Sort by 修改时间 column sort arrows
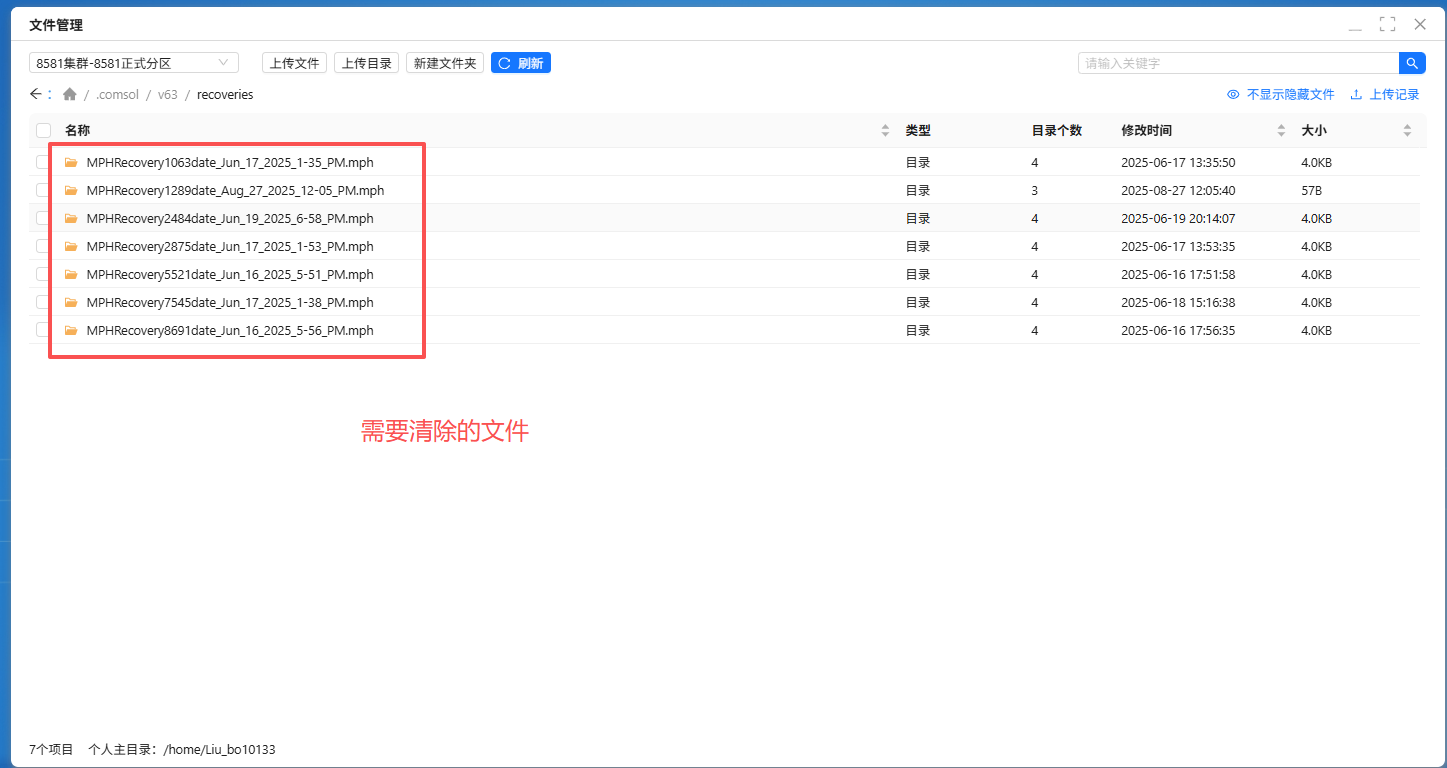 point(1282,130)
